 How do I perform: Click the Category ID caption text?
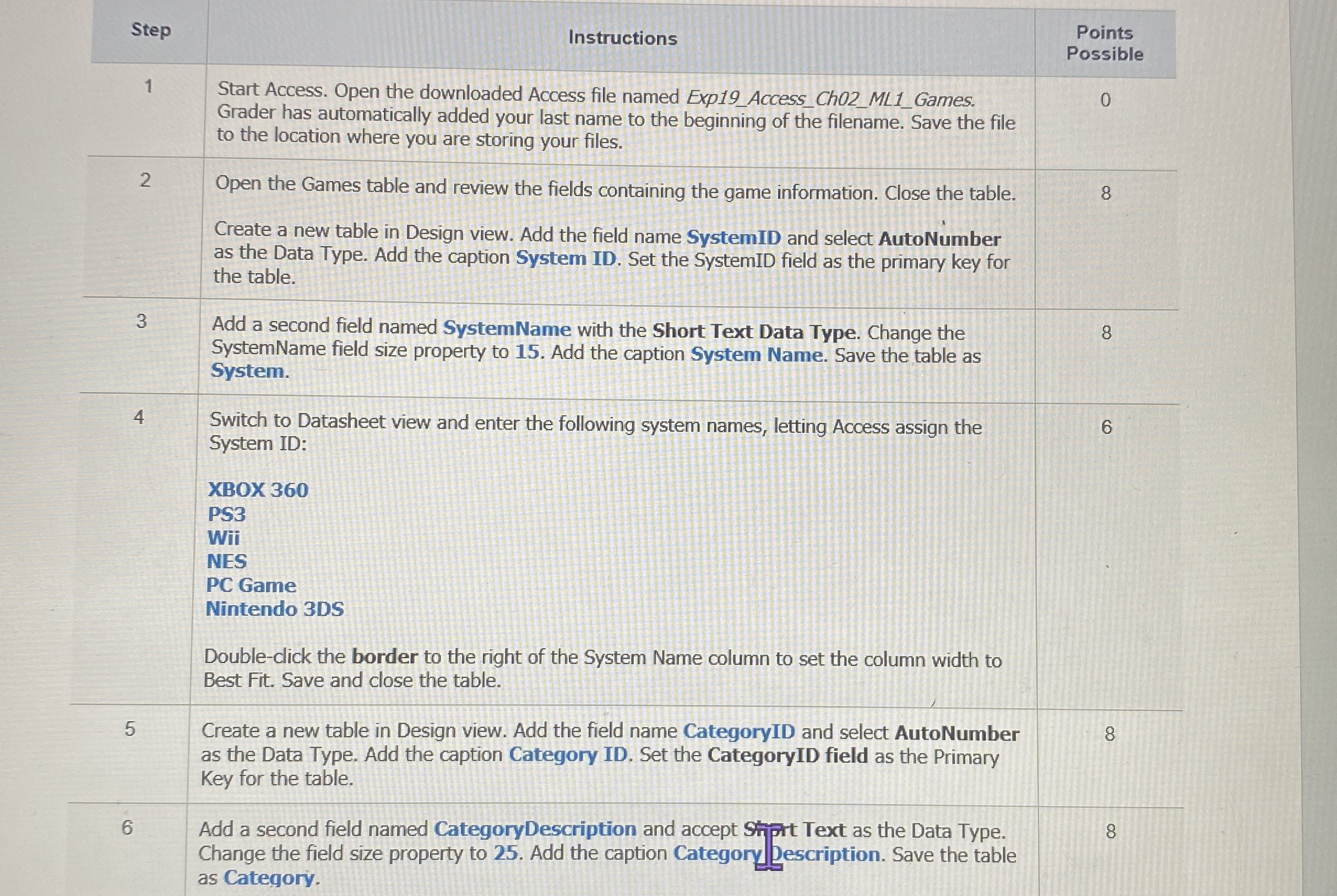coord(568,755)
